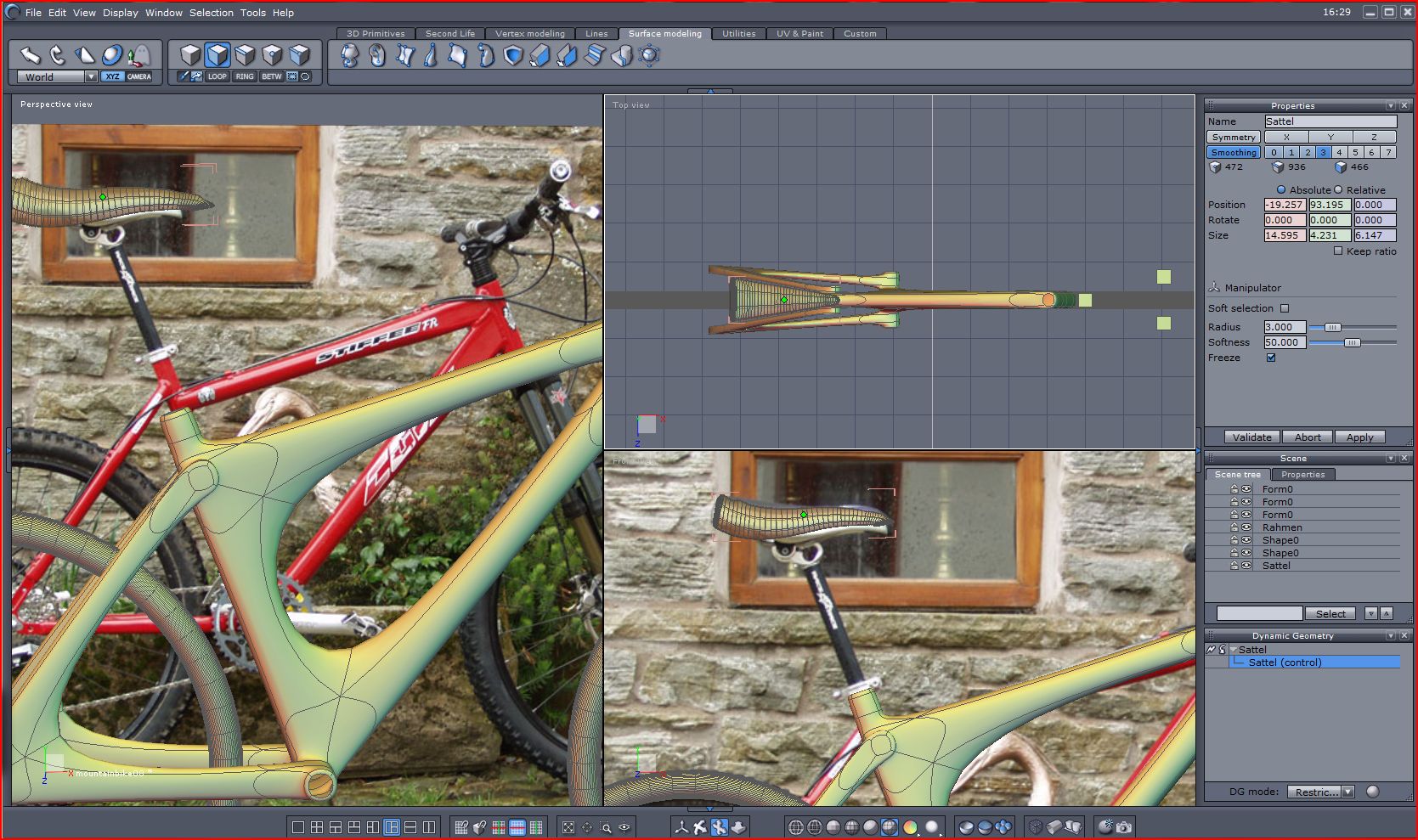1418x840 pixels.
Task: Switch to the Vertex modeling tab
Action: click(530, 34)
